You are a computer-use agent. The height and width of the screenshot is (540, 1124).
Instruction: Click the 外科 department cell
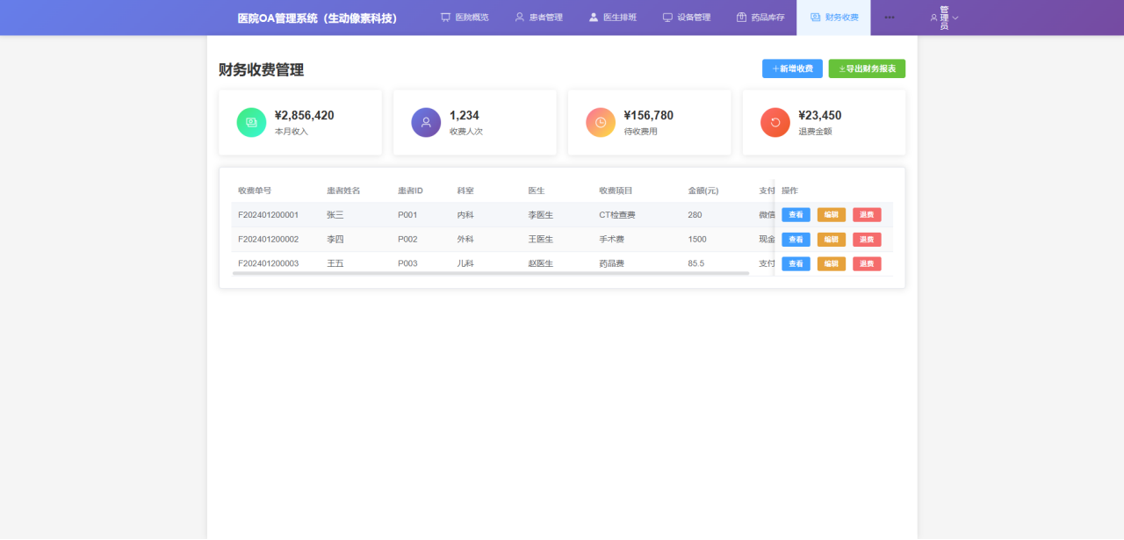465,239
